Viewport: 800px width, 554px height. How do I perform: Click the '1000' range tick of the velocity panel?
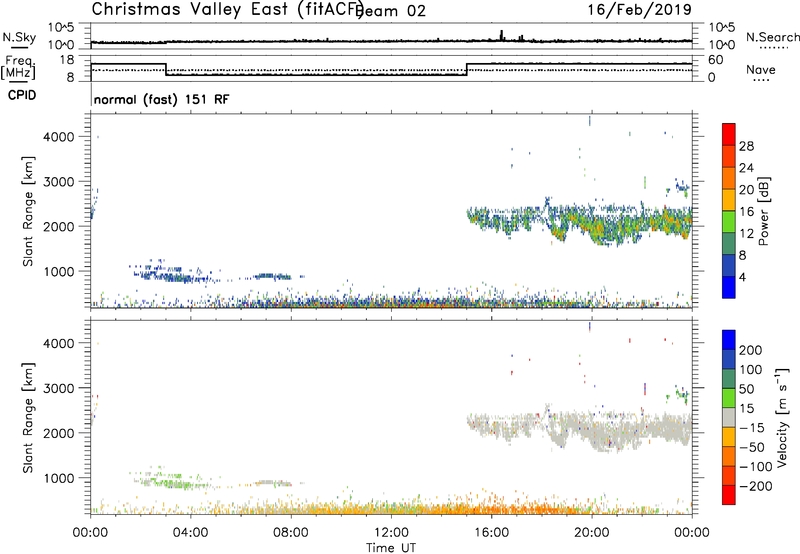(59, 478)
